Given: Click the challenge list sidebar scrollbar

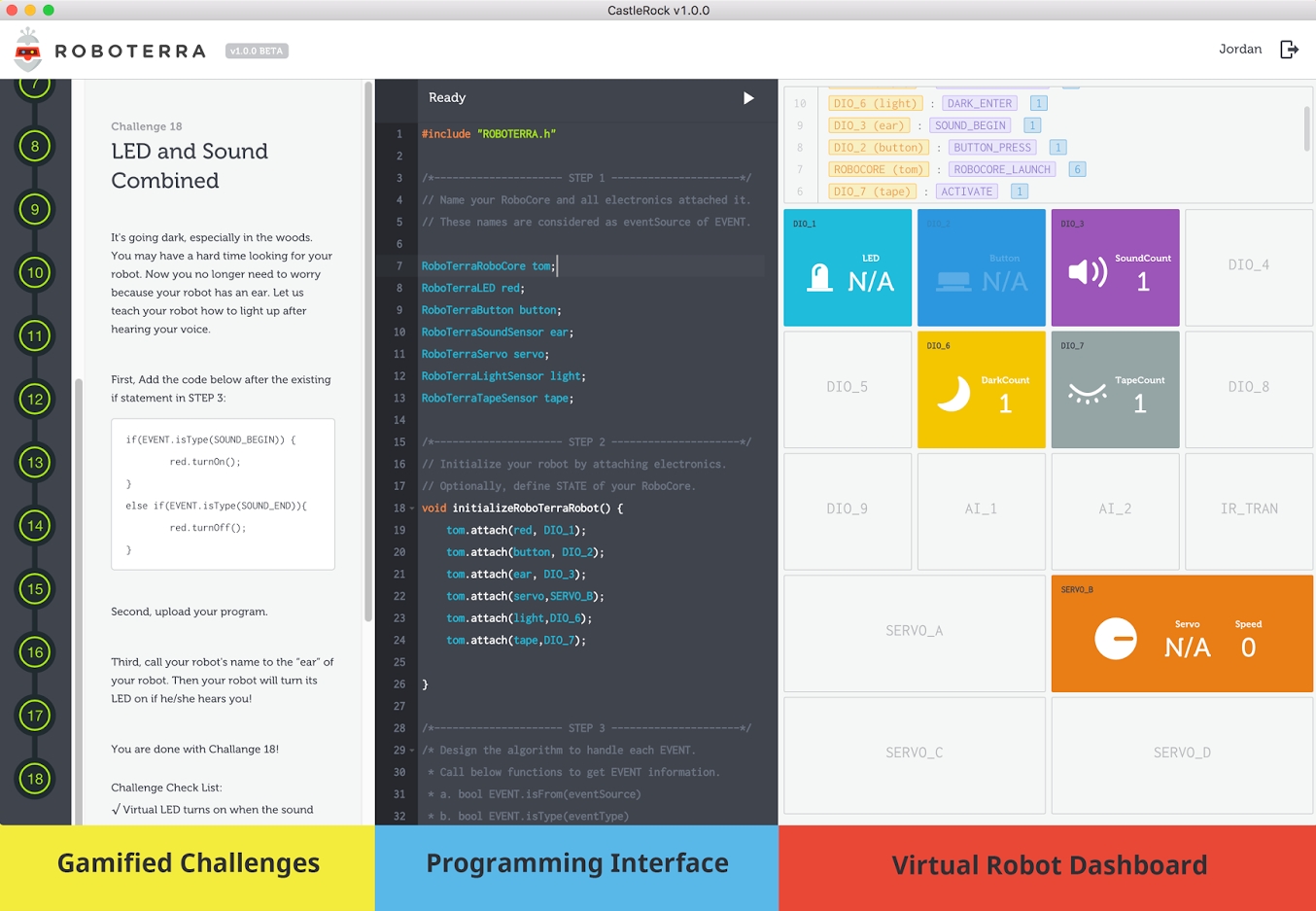Looking at the screenshot, I should click(79, 600).
